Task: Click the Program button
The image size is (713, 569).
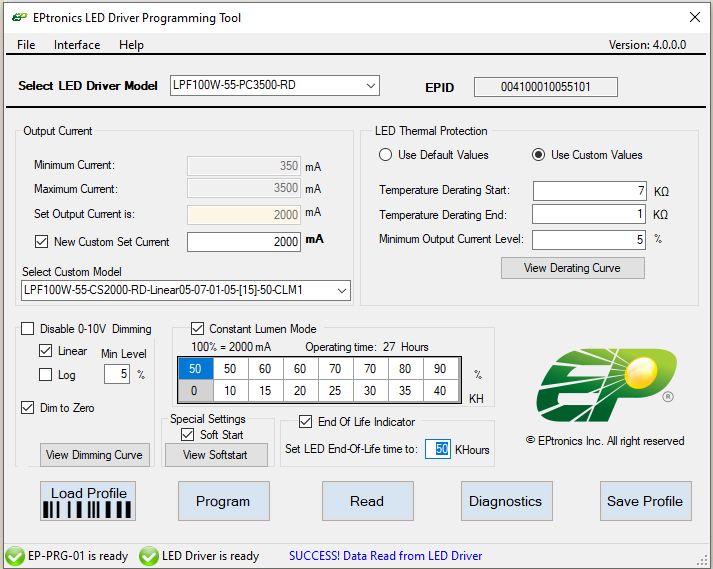Action: 224,501
